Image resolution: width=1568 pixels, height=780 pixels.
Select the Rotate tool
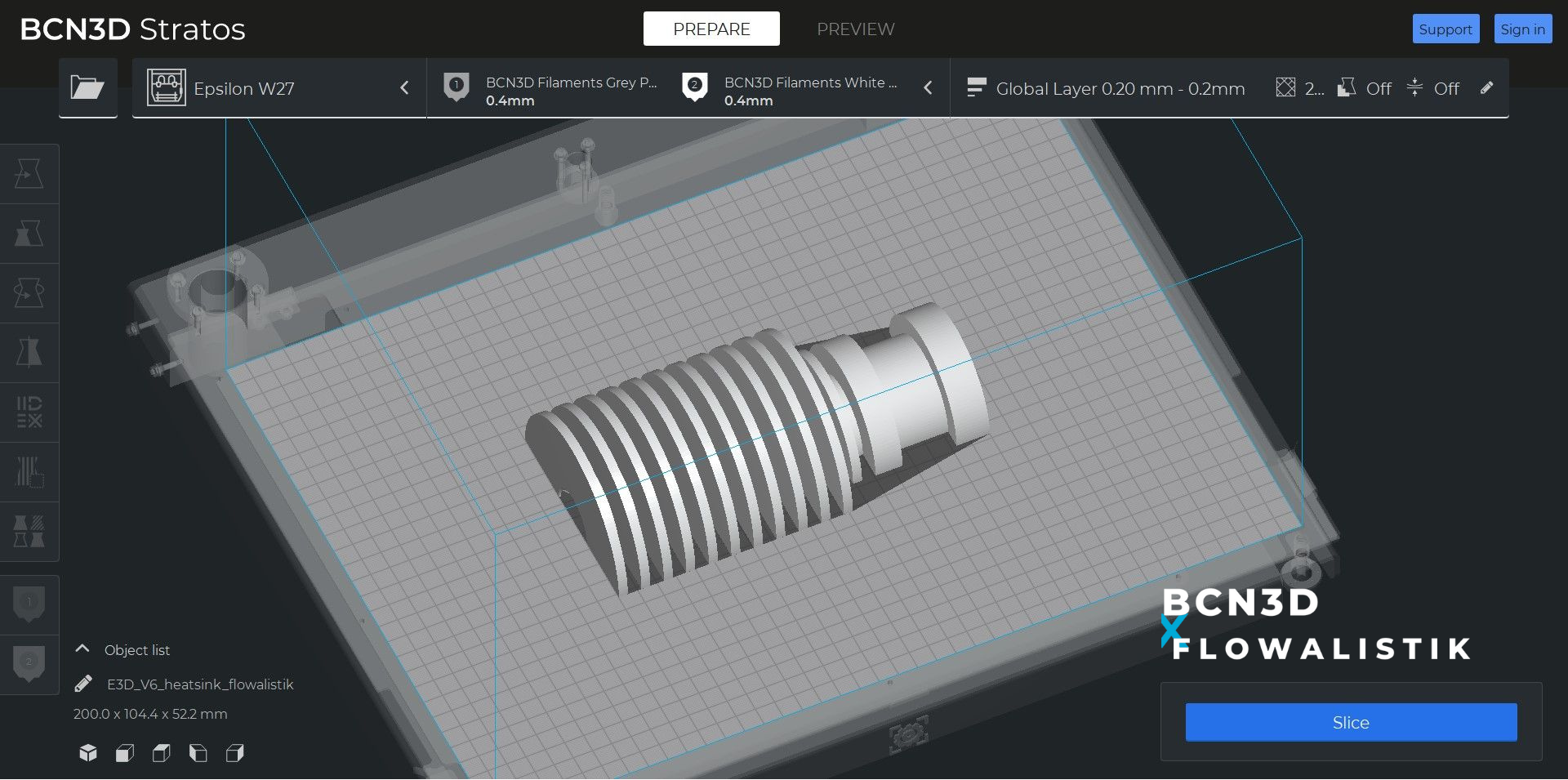click(x=29, y=293)
